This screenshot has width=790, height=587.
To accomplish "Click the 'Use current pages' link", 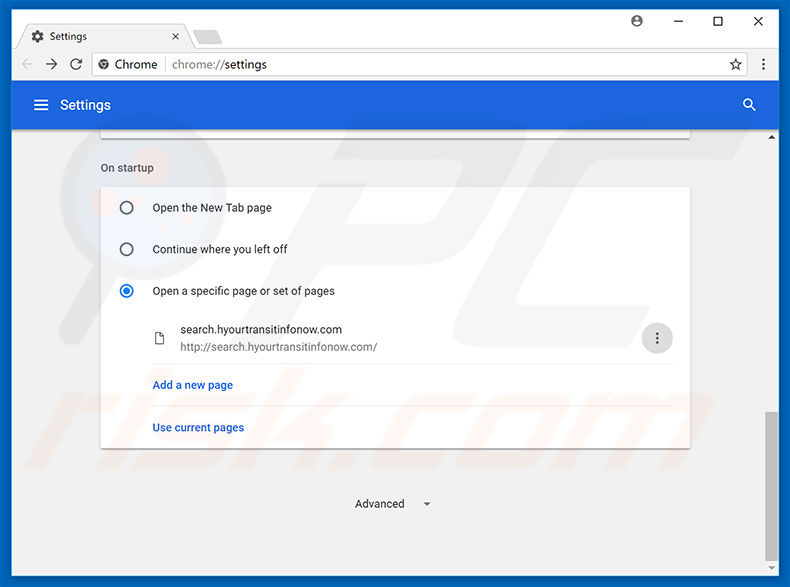I will click(x=198, y=427).
